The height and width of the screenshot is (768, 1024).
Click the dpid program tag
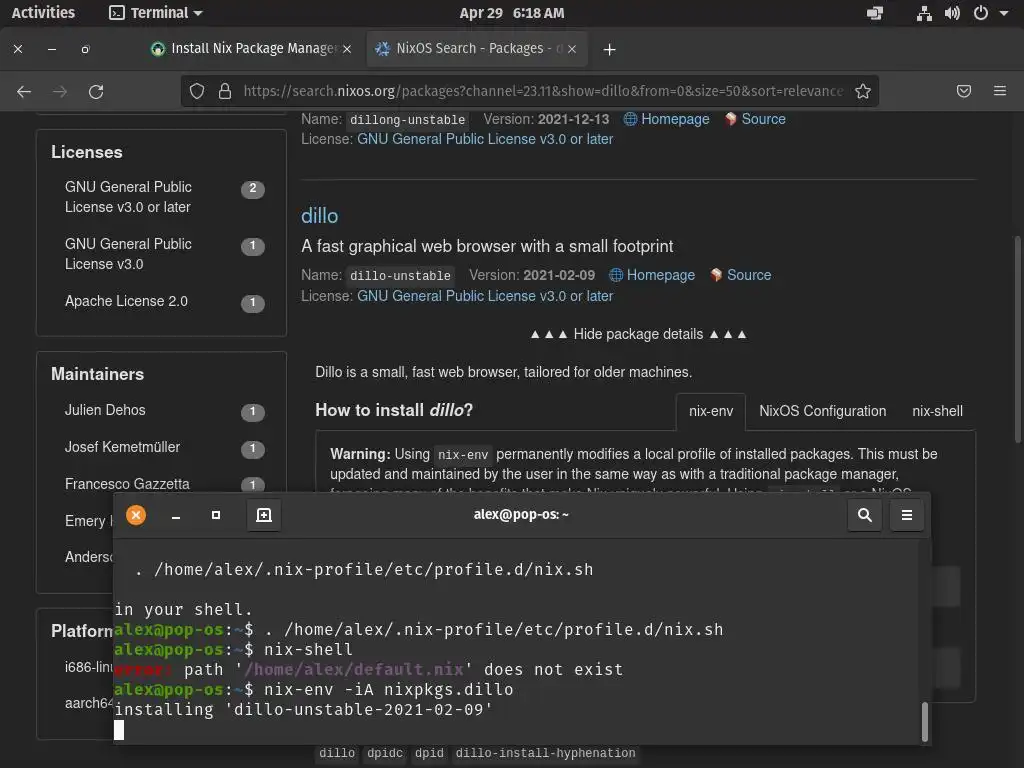429,753
